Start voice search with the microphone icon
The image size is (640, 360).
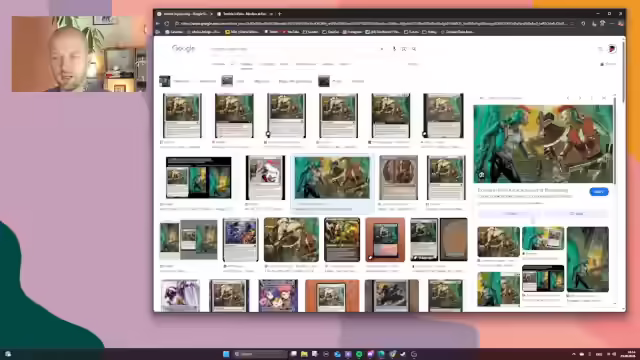tap(394, 49)
